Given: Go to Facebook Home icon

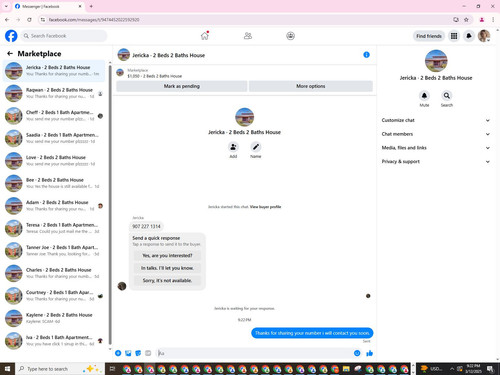Looking at the screenshot, I should (x=205, y=36).
